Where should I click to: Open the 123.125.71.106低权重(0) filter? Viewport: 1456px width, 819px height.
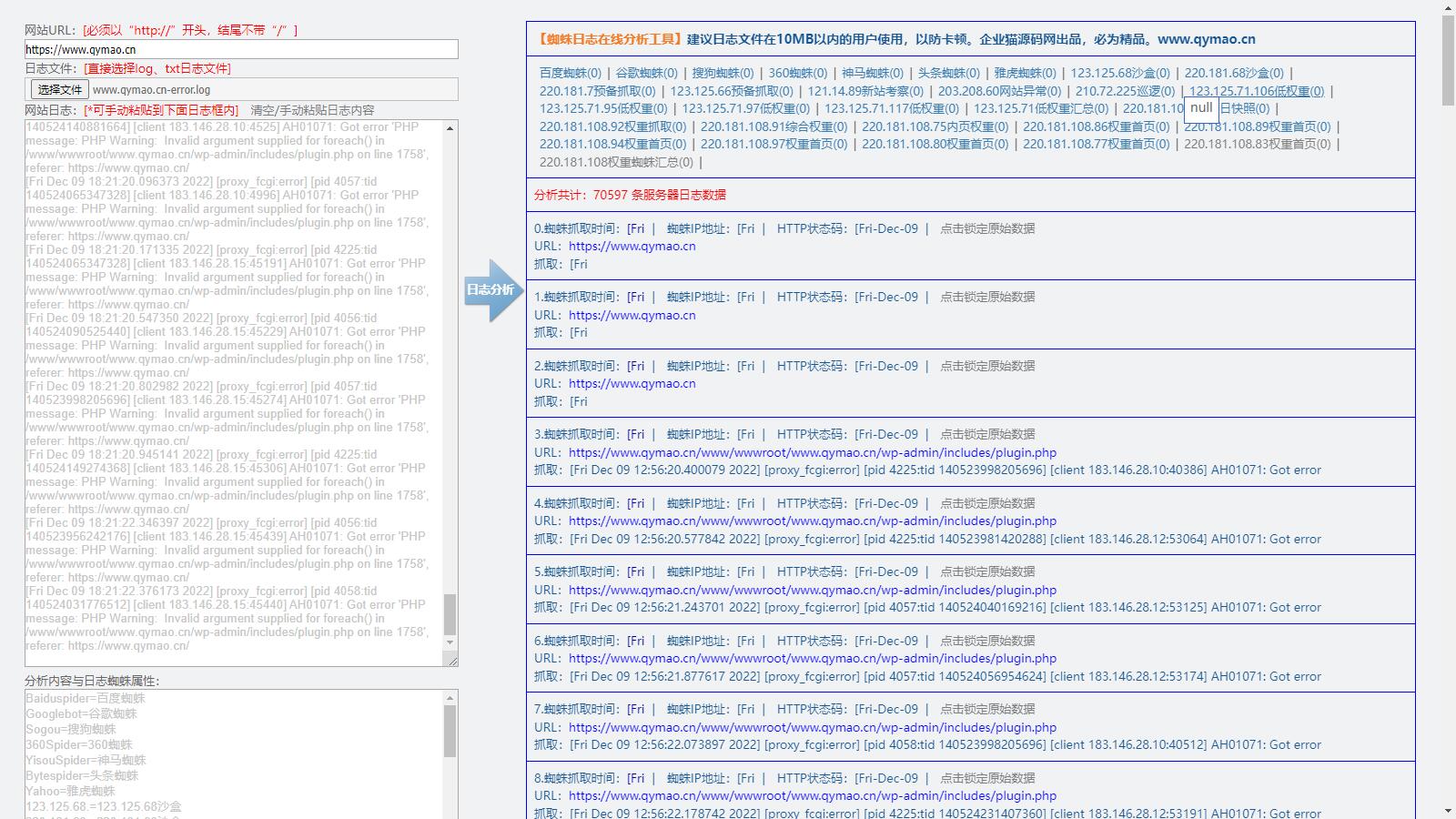[1257, 91]
